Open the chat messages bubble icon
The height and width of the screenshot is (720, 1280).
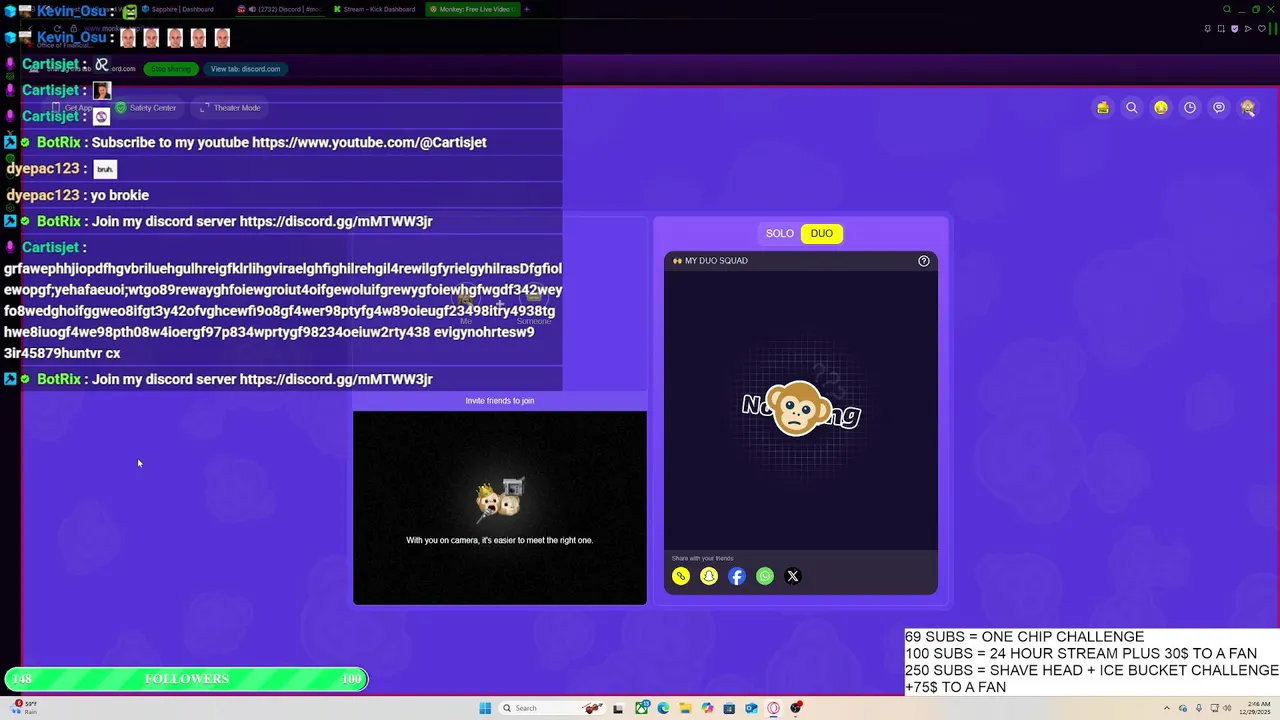(1219, 108)
